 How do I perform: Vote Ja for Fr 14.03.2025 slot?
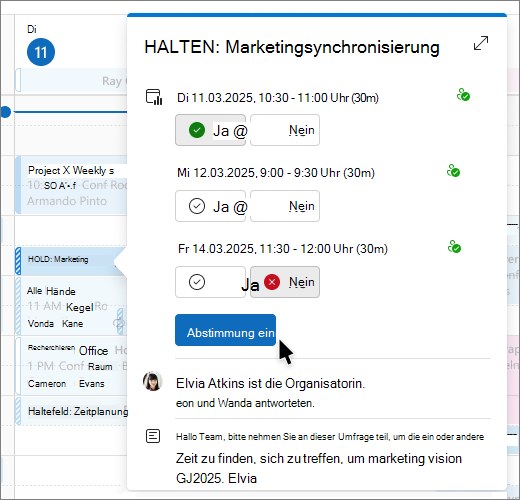[211, 282]
